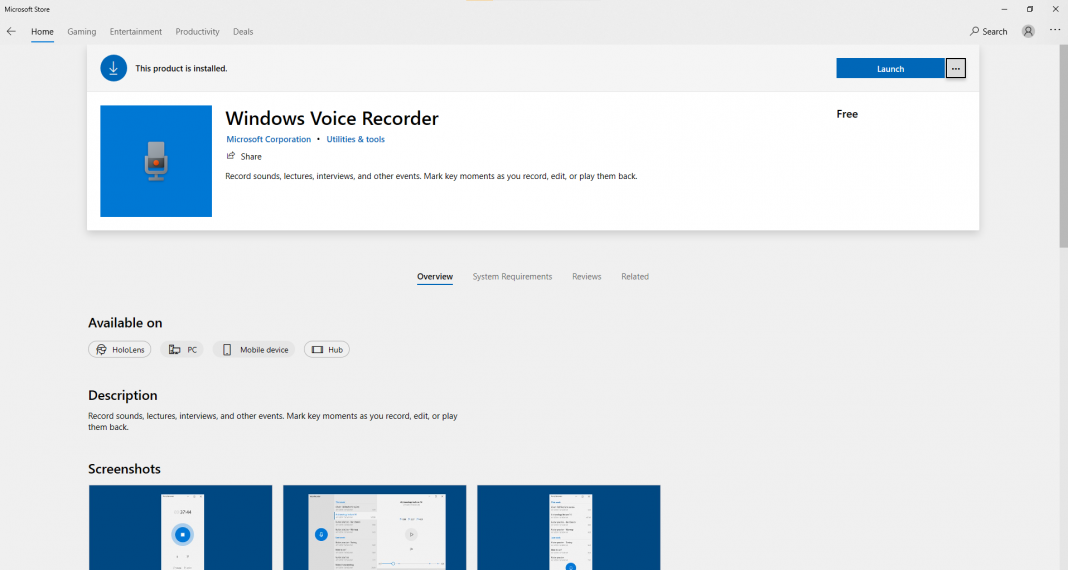Open more options next to Launch
The width and height of the screenshot is (1068, 570).
(x=956, y=68)
